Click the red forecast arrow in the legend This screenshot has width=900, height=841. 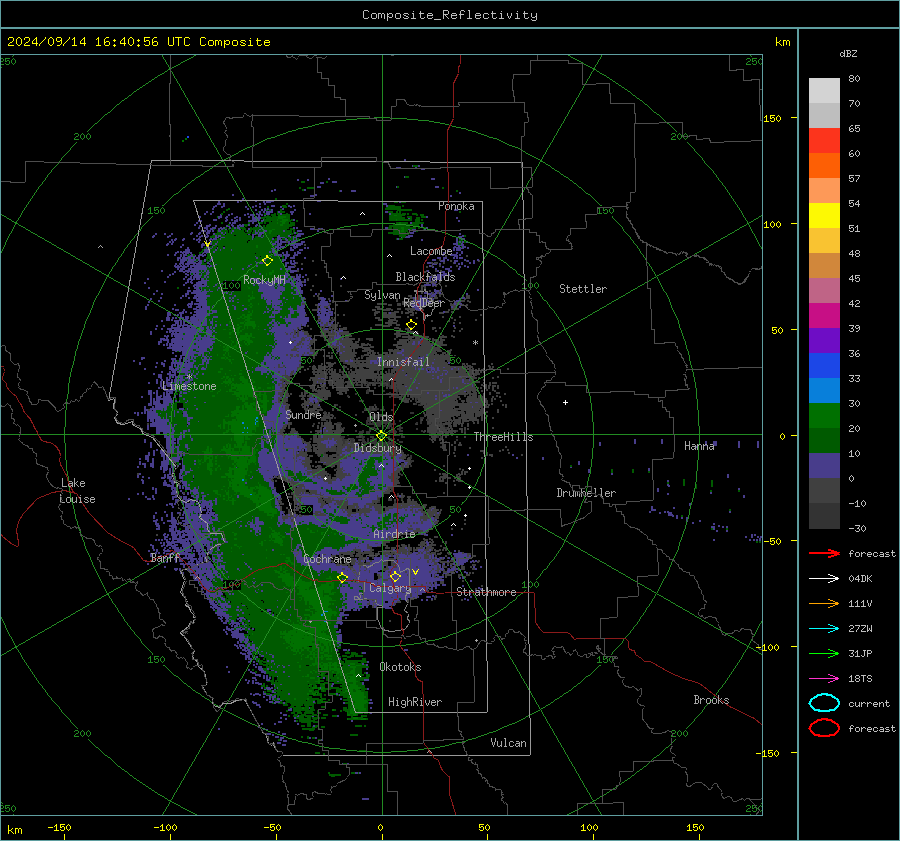(x=824, y=553)
